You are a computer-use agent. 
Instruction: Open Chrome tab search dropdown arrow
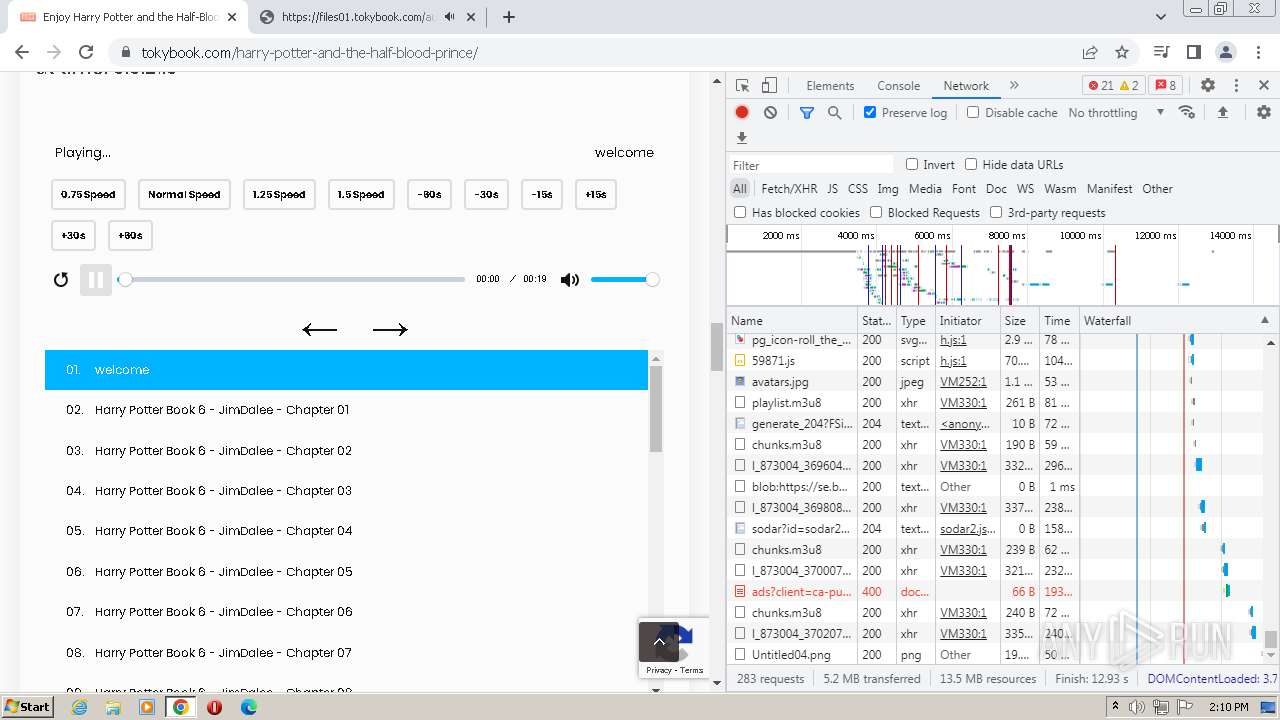click(1161, 17)
